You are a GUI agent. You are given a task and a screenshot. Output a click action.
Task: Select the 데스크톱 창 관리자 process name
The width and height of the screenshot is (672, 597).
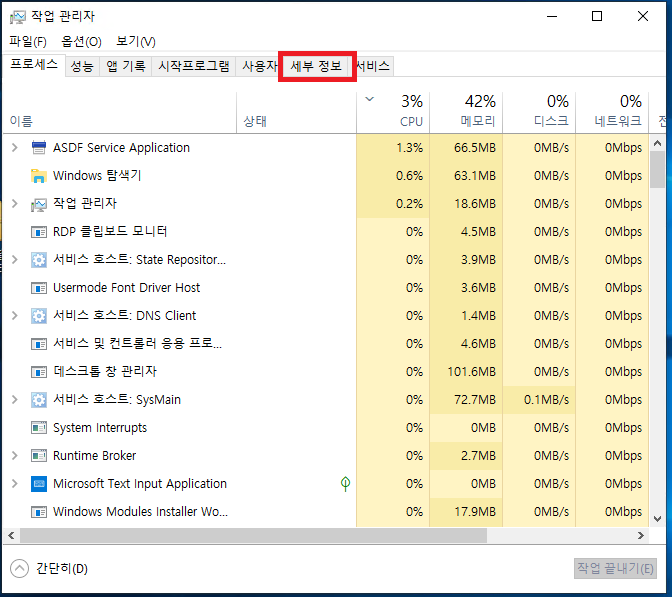click(105, 371)
